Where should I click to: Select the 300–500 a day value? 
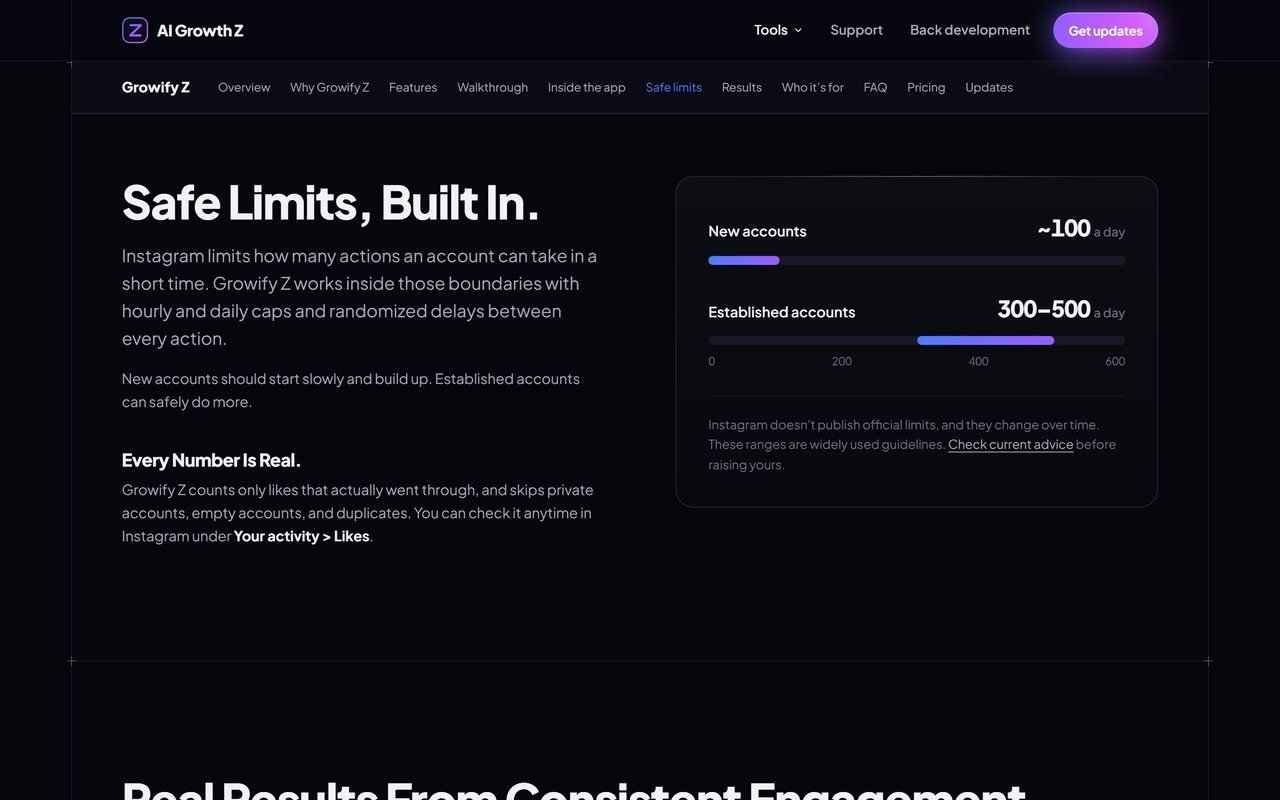coord(1061,310)
